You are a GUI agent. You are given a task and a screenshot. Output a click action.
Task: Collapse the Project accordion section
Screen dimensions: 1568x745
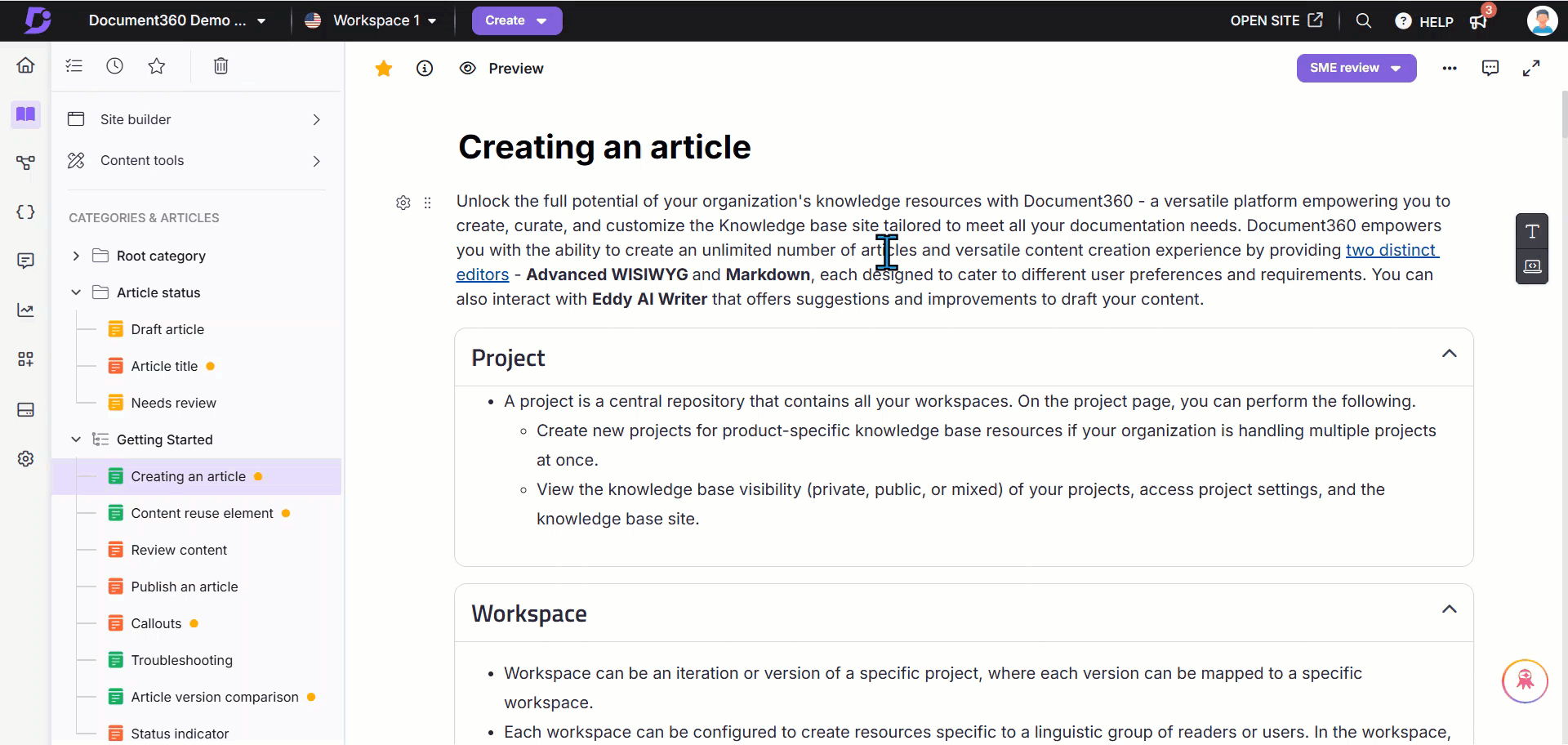(x=1449, y=354)
